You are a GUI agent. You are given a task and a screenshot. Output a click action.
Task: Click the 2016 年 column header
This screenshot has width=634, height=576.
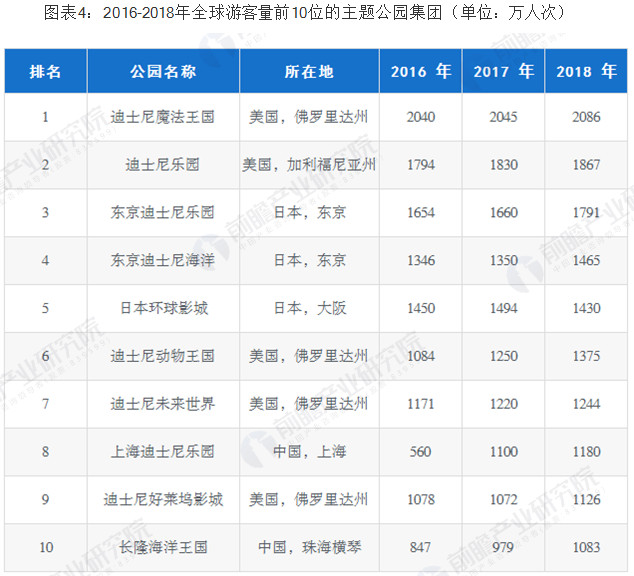pos(421,72)
